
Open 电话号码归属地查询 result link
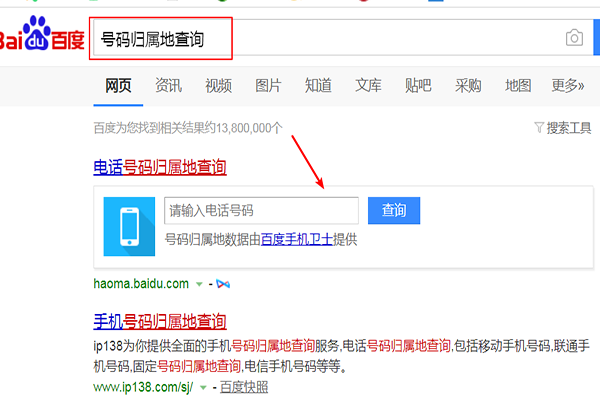coord(160,168)
